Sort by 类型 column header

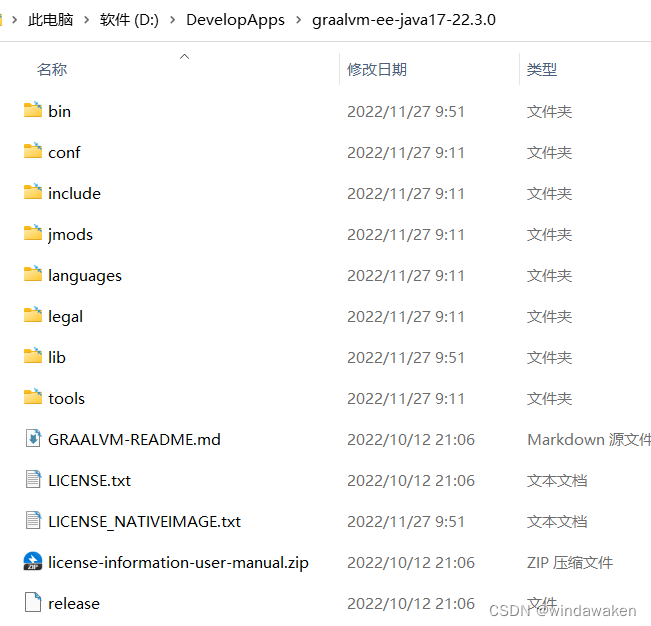[542, 69]
